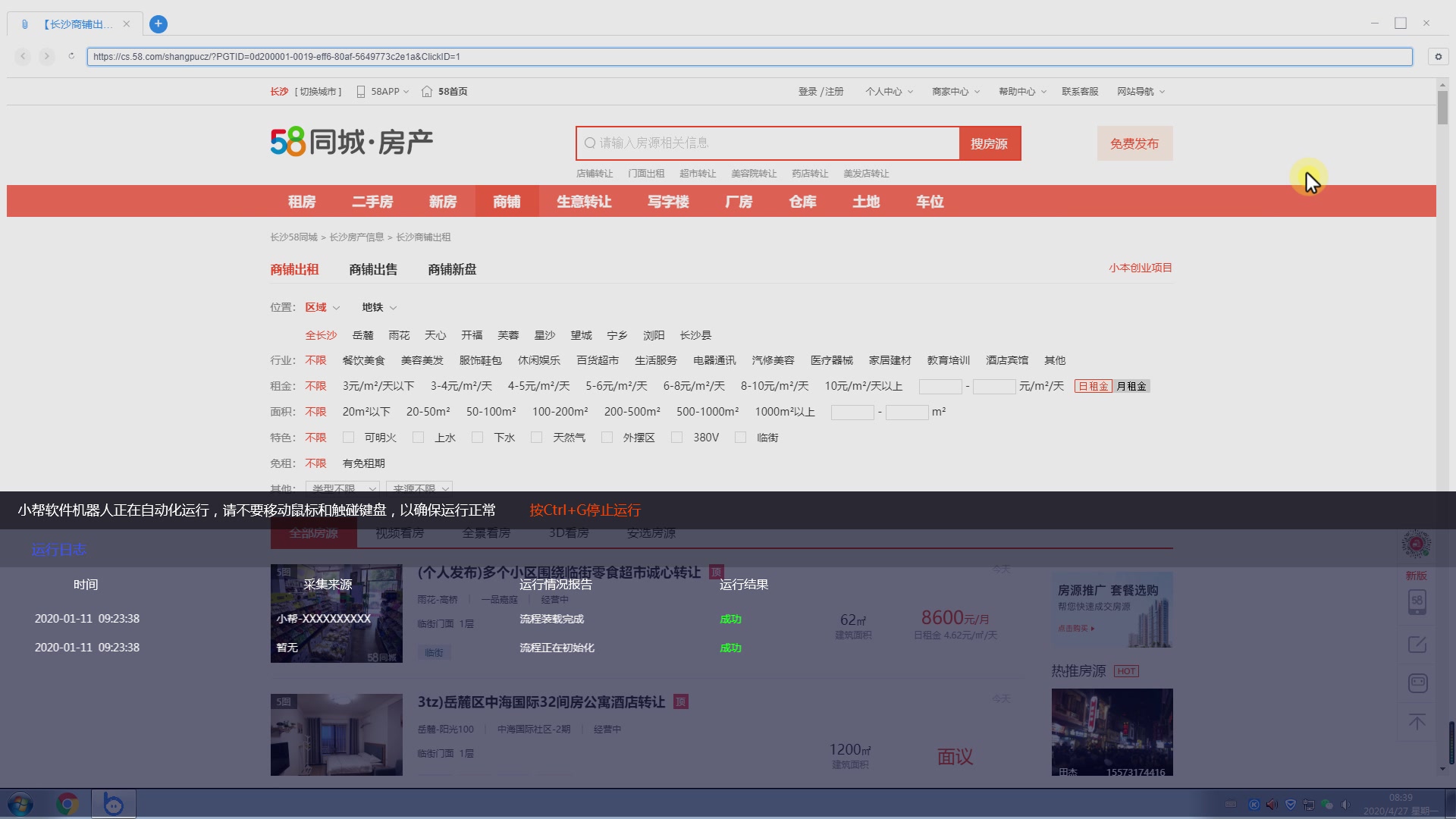Click the 58APP phone icon
The image size is (1456, 819).
(x=361, y=92)
